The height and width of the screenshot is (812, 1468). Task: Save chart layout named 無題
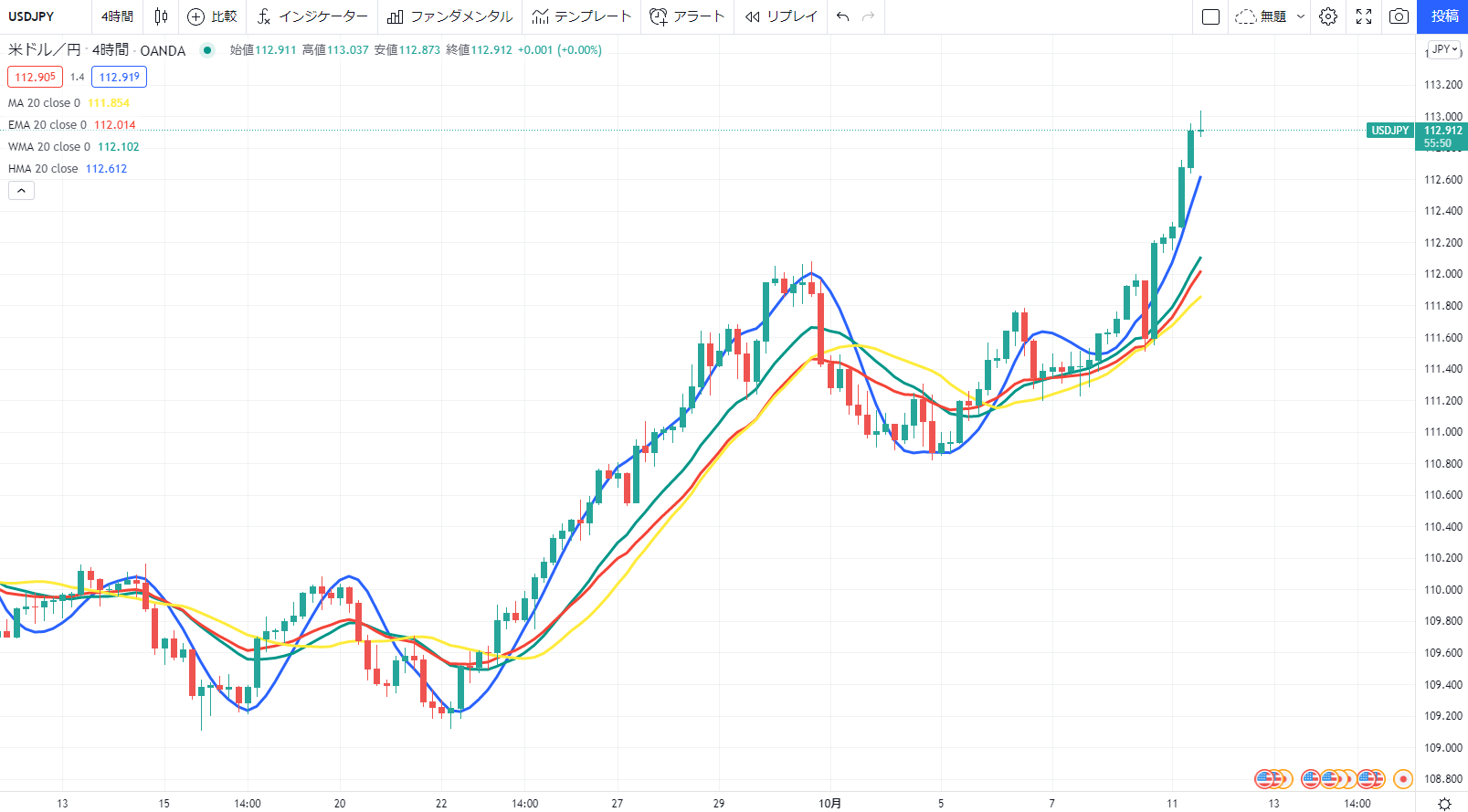tap(1261, 16)
